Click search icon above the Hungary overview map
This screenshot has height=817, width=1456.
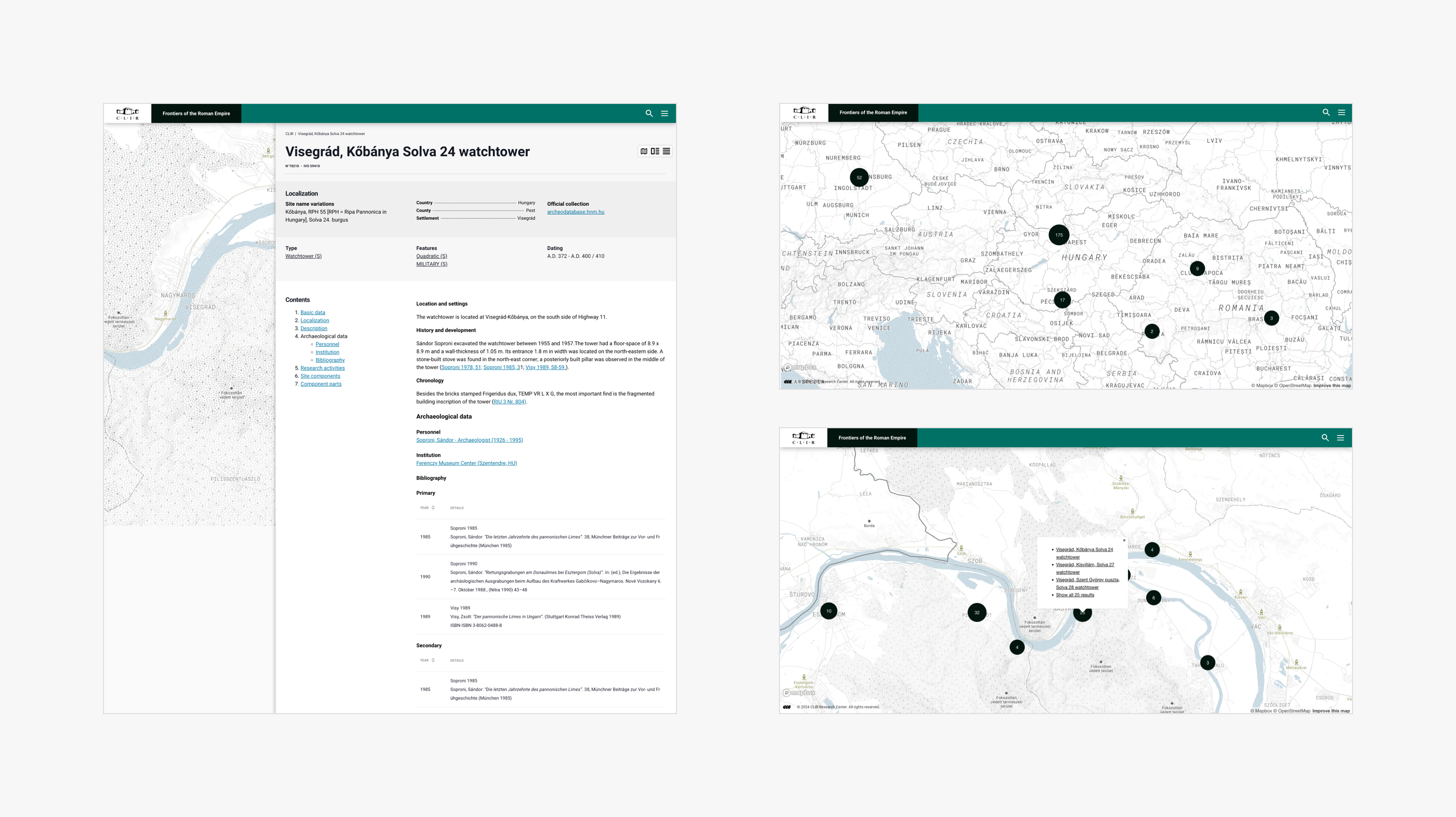point(1326,112)
